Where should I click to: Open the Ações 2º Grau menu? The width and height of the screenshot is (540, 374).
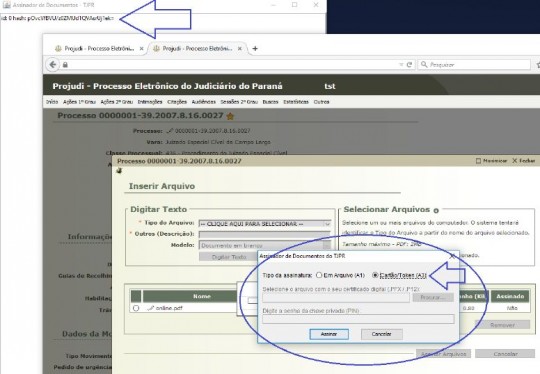coord(116,102)
